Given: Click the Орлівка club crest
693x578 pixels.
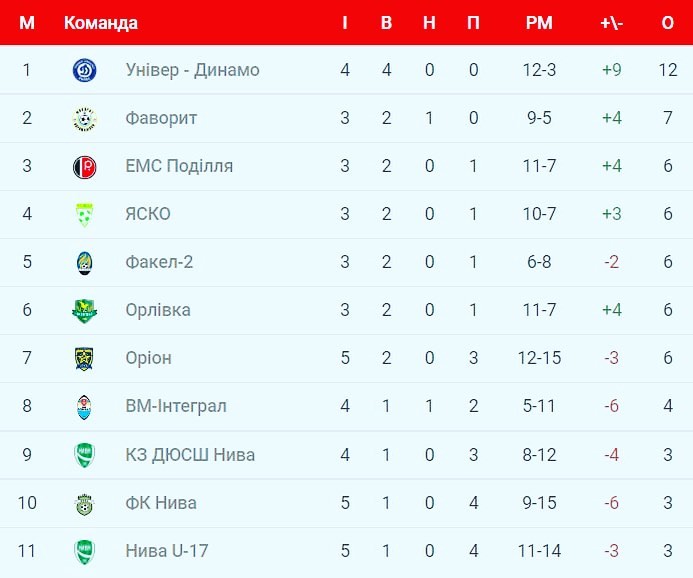Looking at the screenshot, I should [84, 310].
